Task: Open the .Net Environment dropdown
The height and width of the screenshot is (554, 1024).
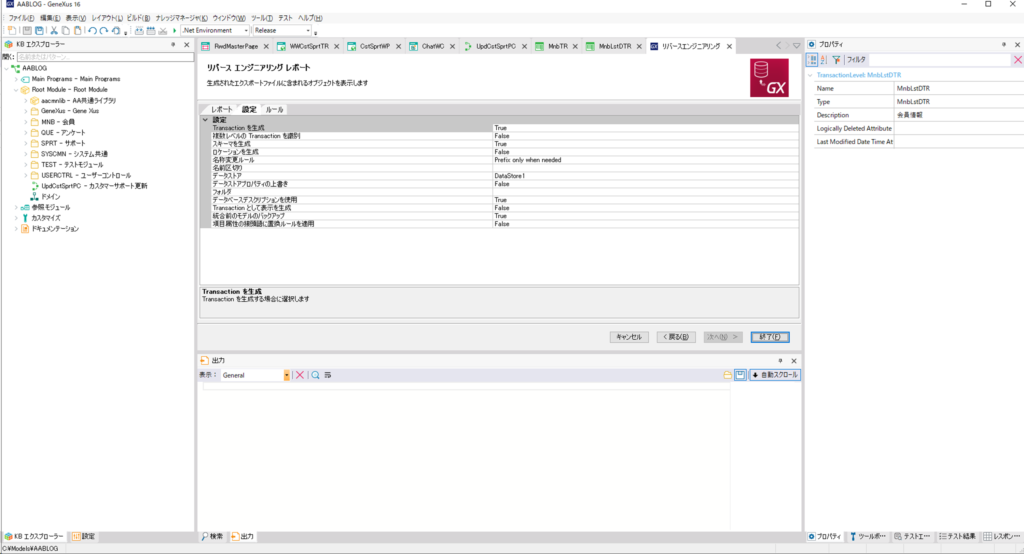Action: tap(246, 31)
